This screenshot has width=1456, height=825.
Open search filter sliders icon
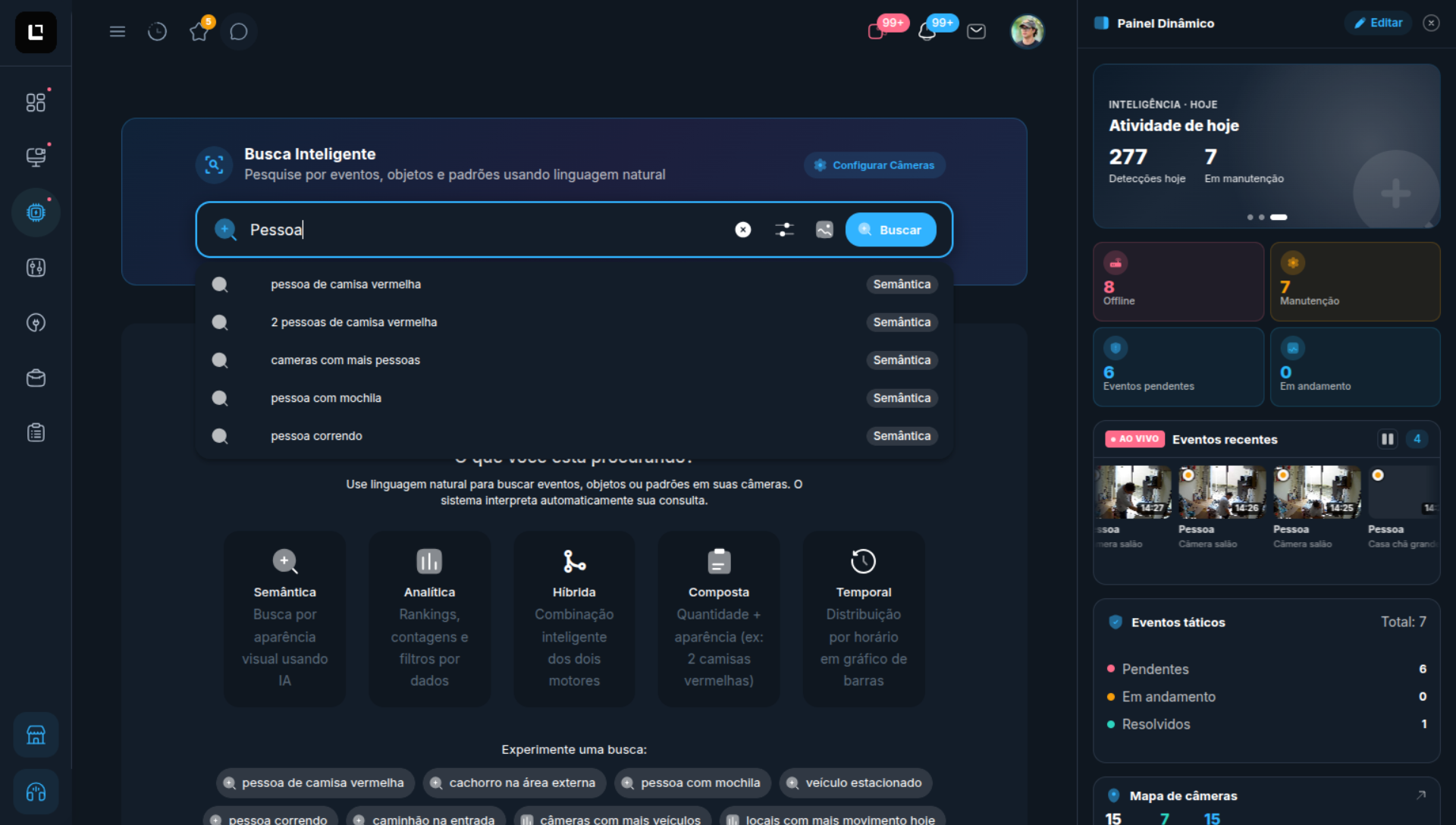coord(784,230)
